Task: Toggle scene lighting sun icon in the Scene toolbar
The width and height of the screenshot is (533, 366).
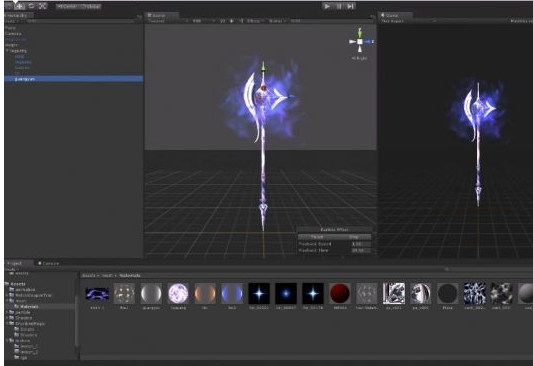Action: click(232, 21)
